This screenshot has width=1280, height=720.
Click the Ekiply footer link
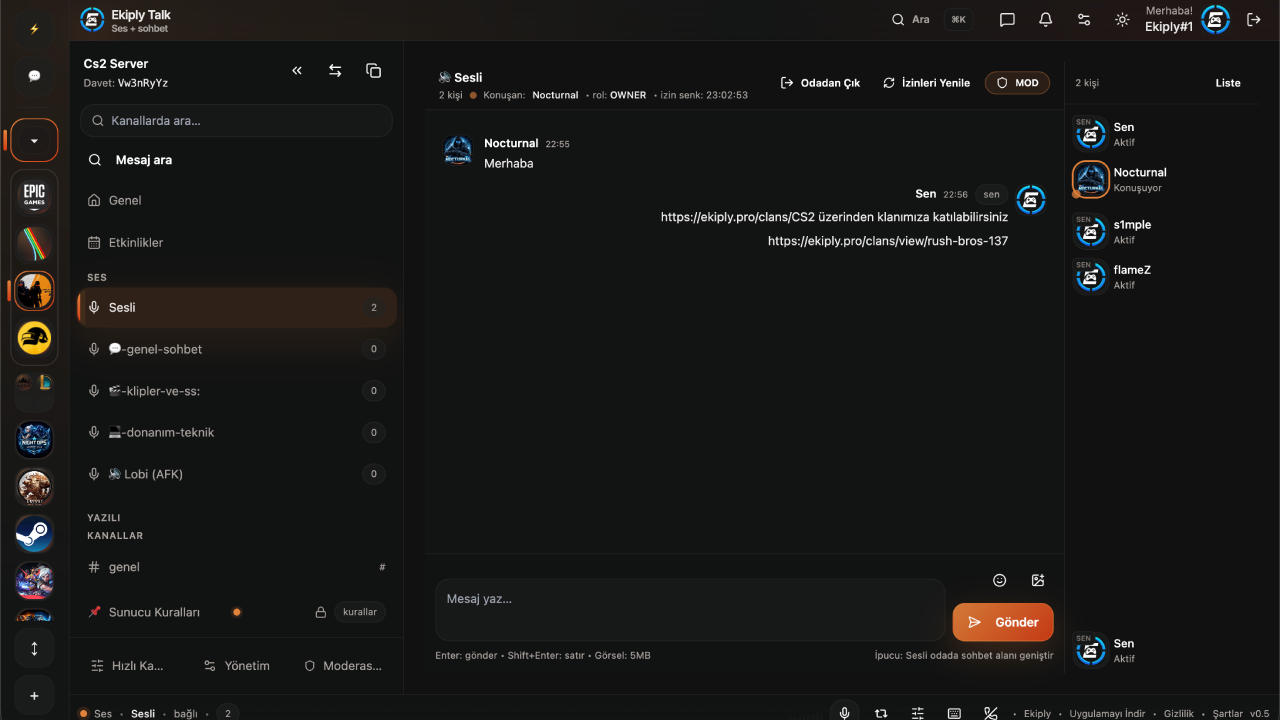click(x=1037, y=714)
